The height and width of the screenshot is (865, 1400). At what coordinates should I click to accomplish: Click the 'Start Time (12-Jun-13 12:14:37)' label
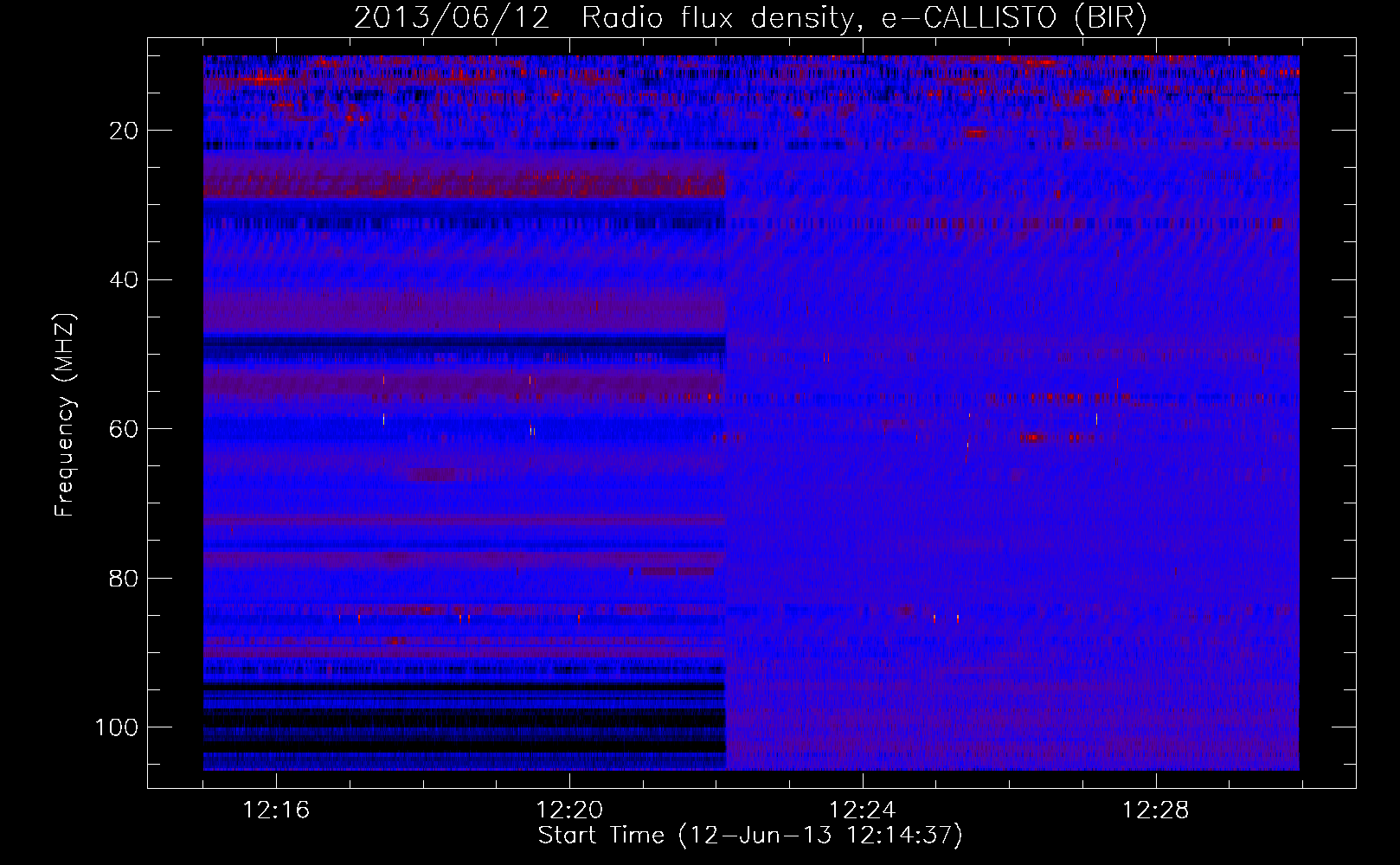(750, 836)
